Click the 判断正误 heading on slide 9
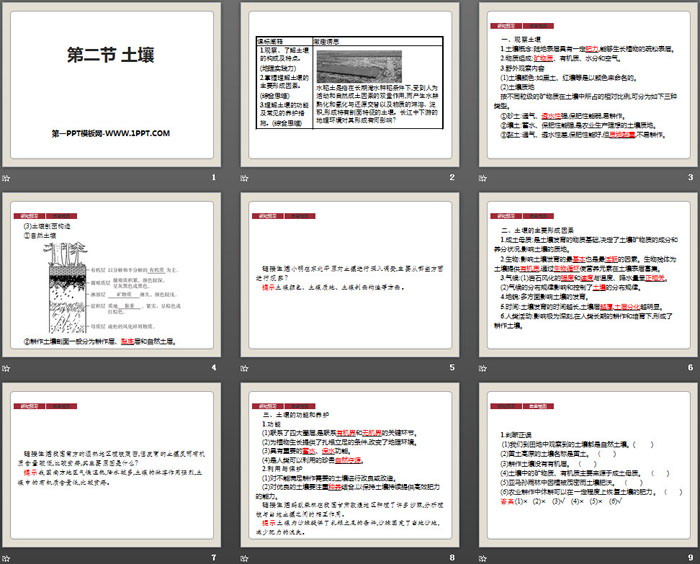 point(516,434)
